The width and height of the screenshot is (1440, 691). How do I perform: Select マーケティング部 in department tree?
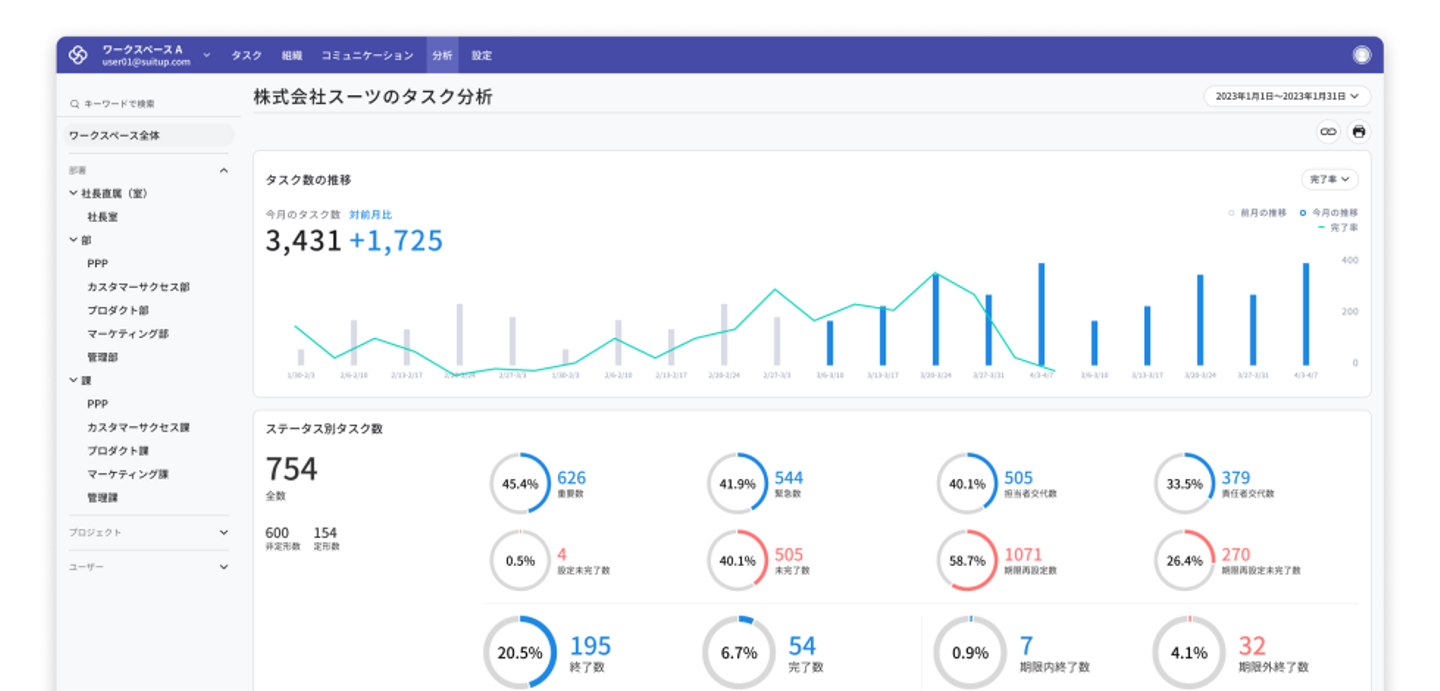pyautogui.click(x=128, y=334)
